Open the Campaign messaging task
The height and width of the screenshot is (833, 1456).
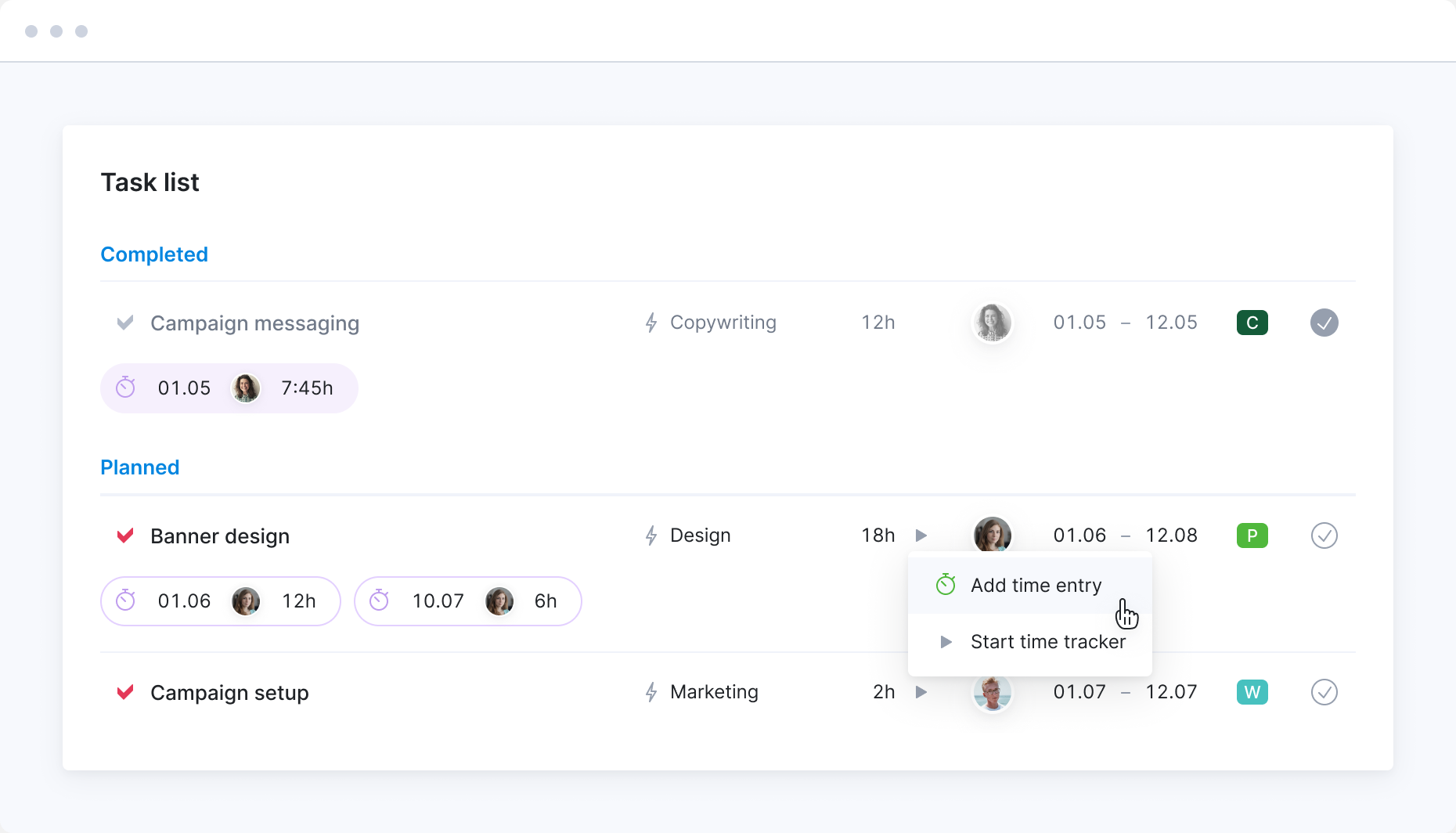pyautogui.click(x=254, y=323)
